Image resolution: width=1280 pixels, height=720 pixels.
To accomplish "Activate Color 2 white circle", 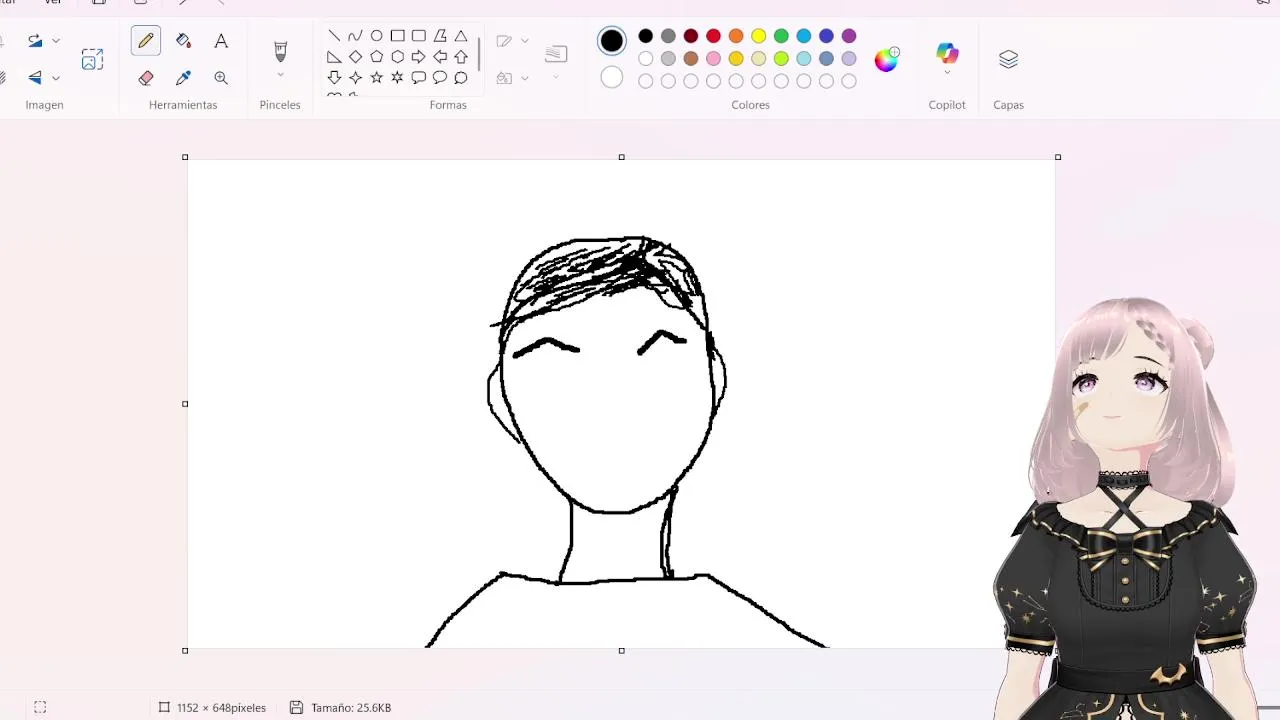I will (x=612, y=78).
